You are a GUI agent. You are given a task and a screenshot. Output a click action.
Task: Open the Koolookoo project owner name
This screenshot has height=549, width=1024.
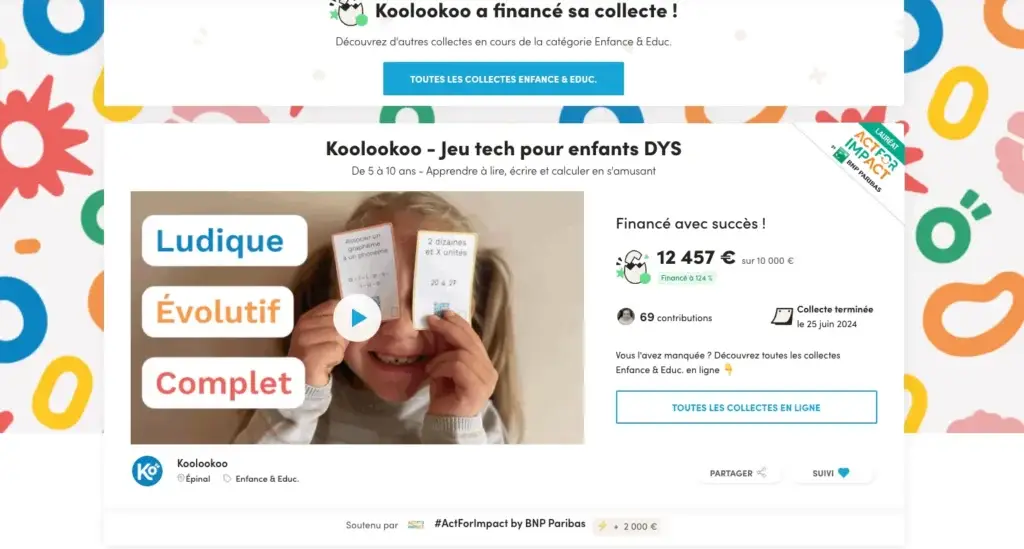click(202, 463)
